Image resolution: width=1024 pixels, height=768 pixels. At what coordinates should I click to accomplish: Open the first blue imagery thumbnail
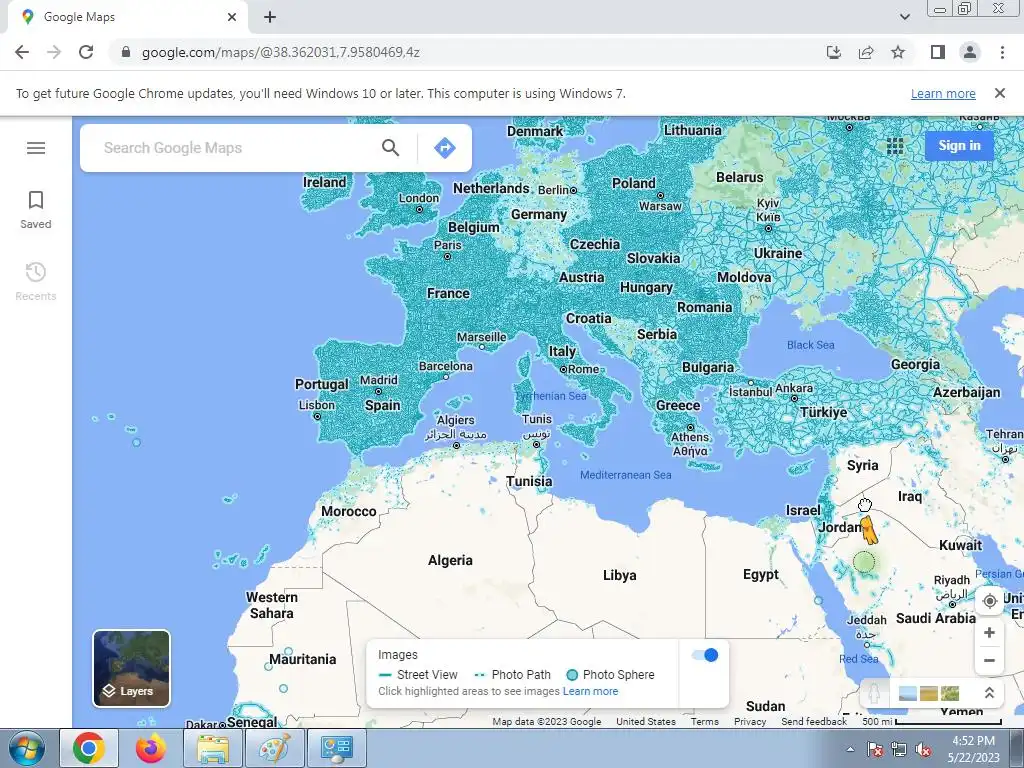[907, 693]
